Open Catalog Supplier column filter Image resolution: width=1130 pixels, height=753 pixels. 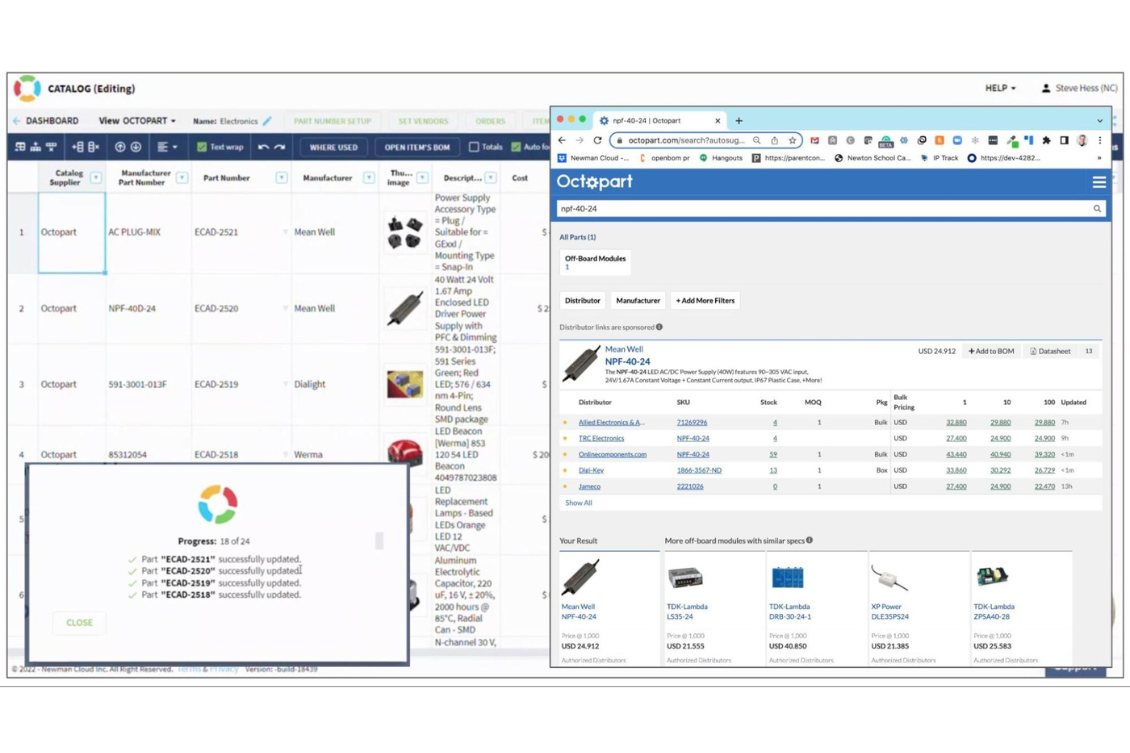[x=96, y=178]
